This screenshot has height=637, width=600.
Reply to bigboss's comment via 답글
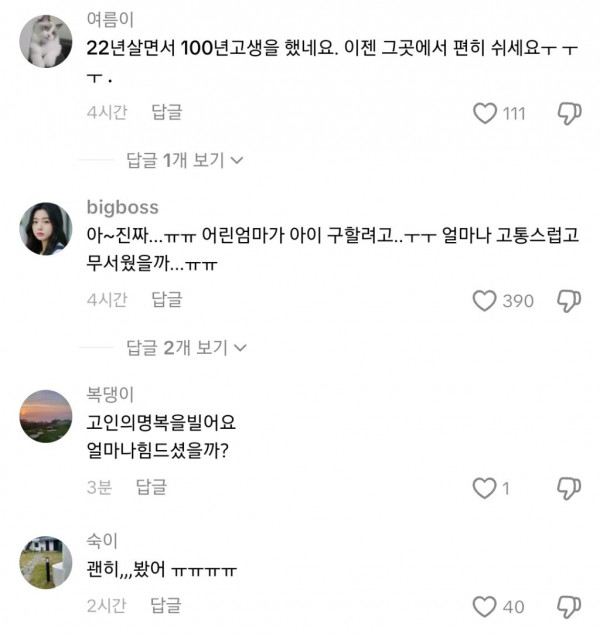(167, 299)
